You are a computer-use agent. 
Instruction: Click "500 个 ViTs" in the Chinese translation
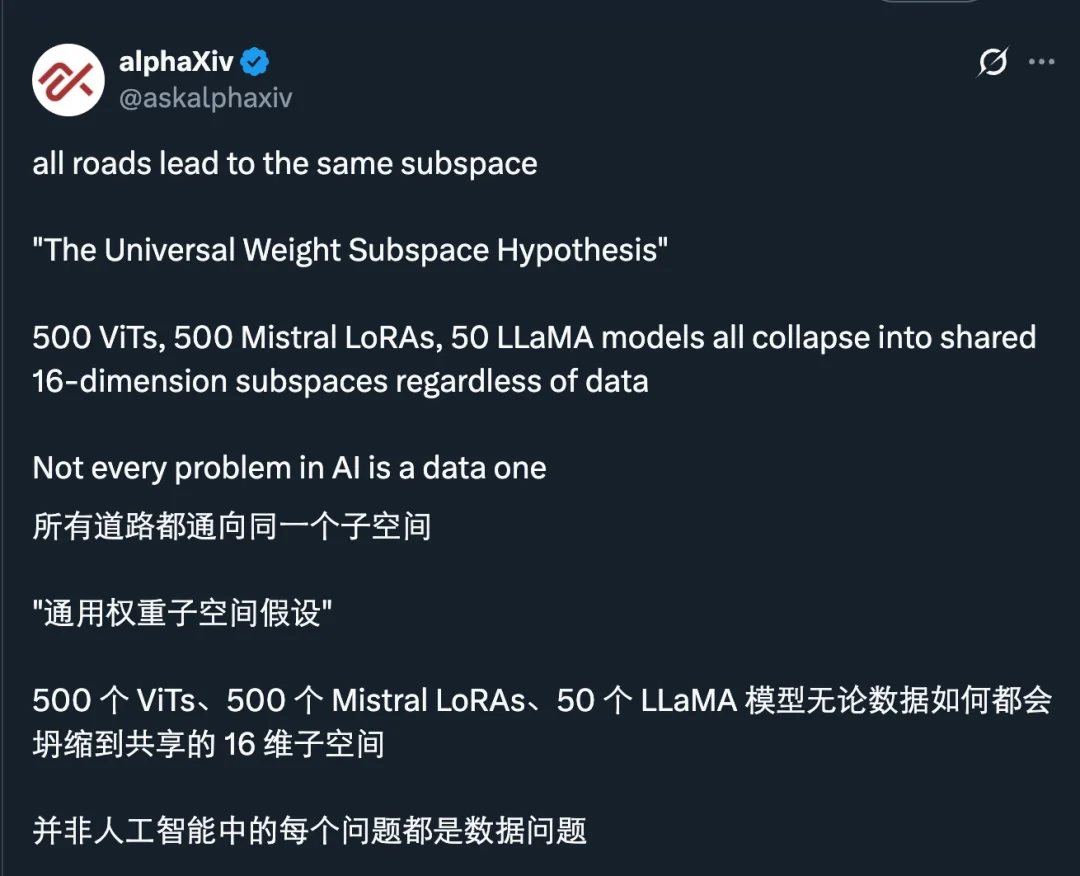119,700
